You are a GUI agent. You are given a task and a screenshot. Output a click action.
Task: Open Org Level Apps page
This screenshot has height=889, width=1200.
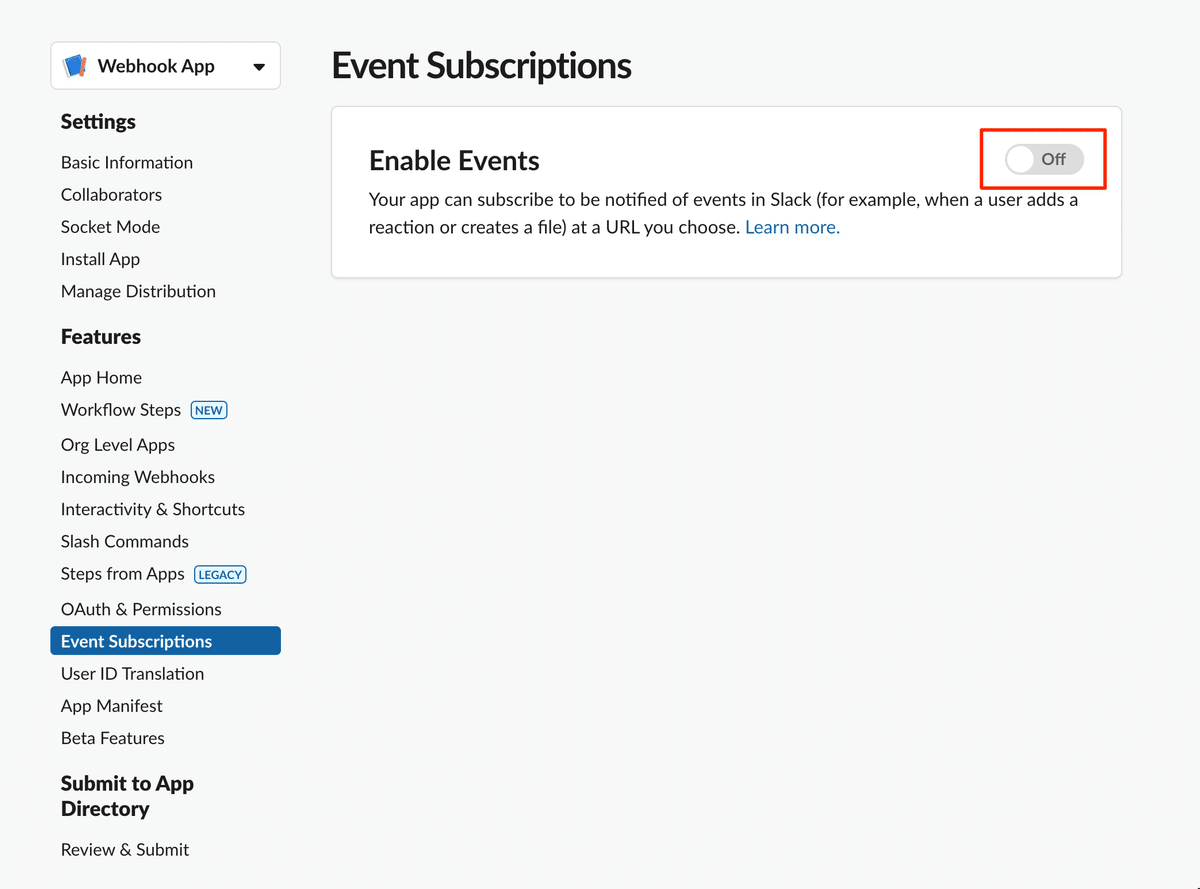118,445
